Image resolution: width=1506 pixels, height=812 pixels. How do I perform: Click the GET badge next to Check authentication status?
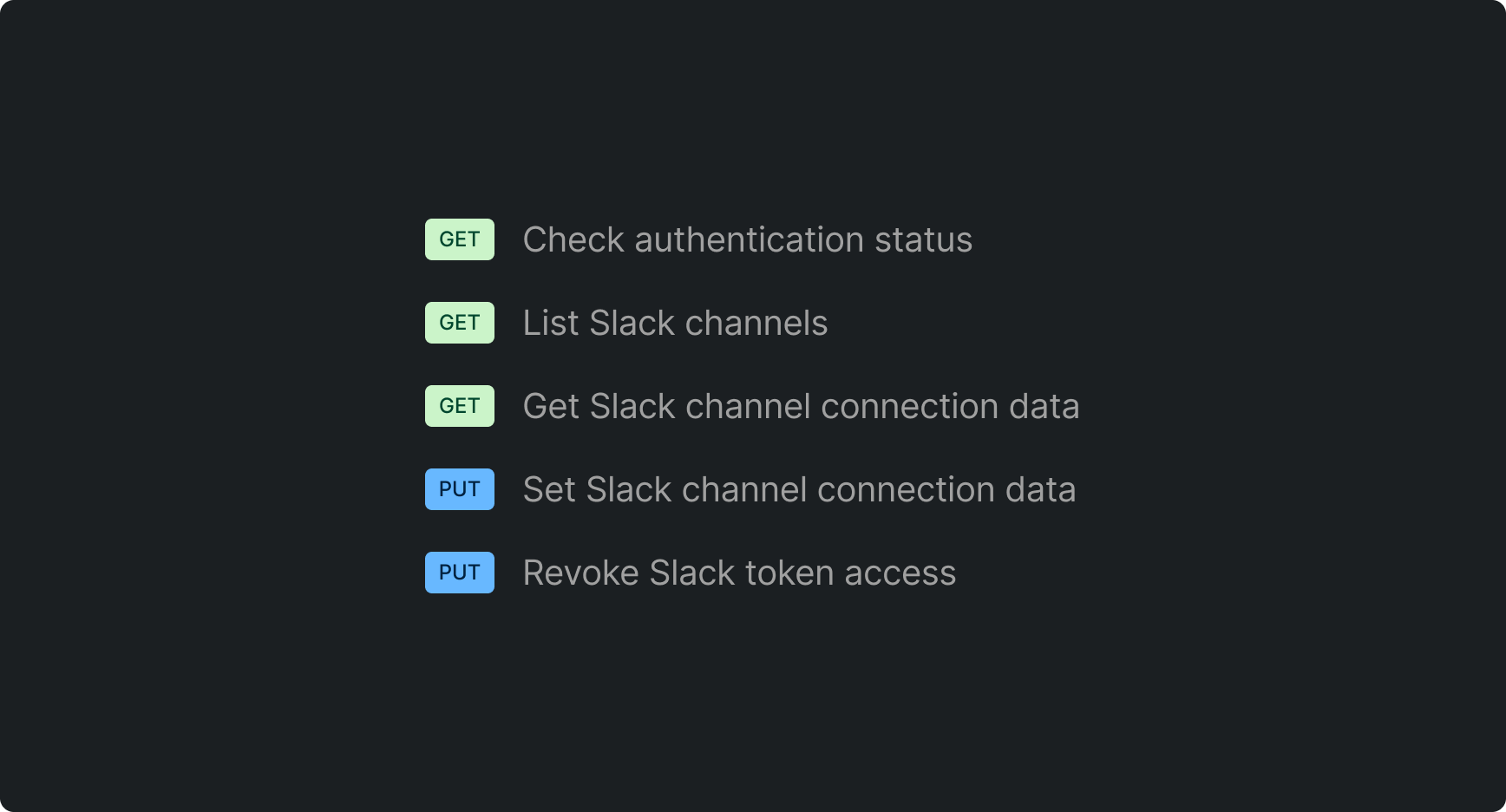point(459,239)
